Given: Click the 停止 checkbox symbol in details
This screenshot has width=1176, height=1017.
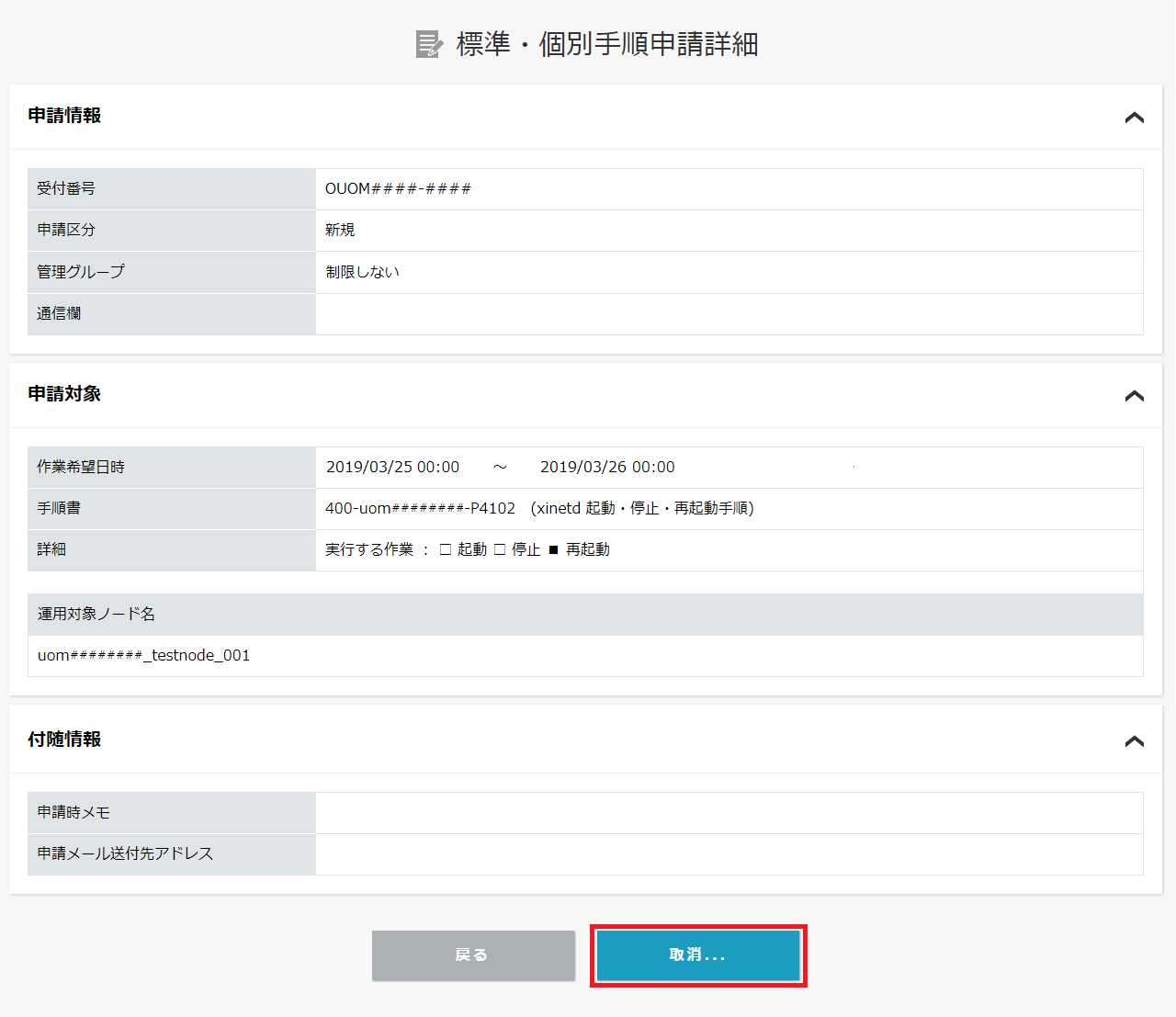Looking at the screenshot, I should 500,549.
